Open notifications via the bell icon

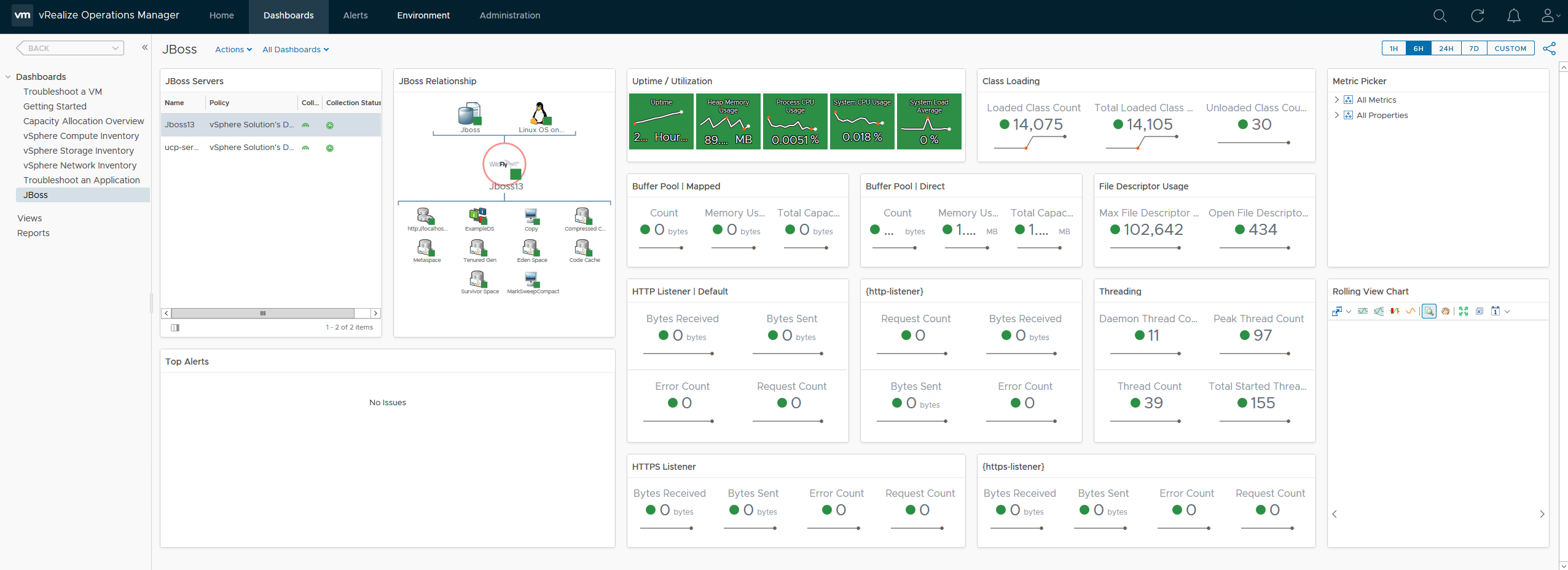[x=1513, y=15]
